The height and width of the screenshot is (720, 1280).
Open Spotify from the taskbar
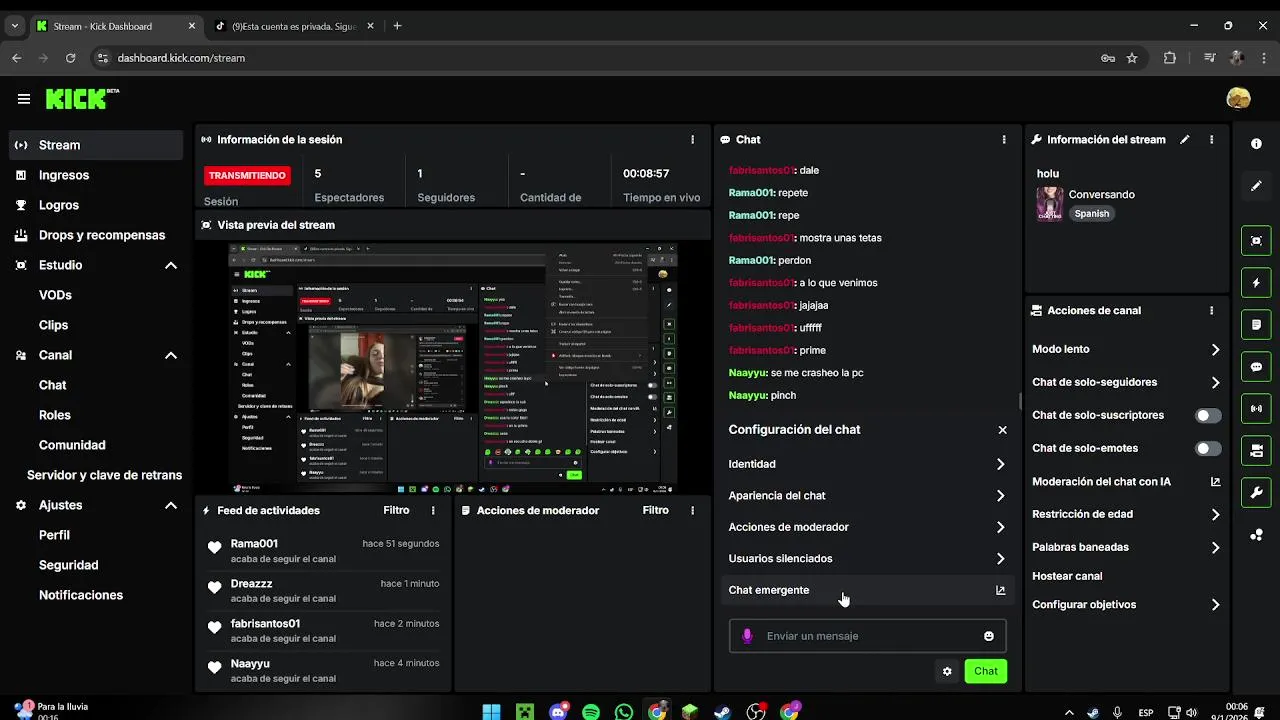(x=591, y=712)
